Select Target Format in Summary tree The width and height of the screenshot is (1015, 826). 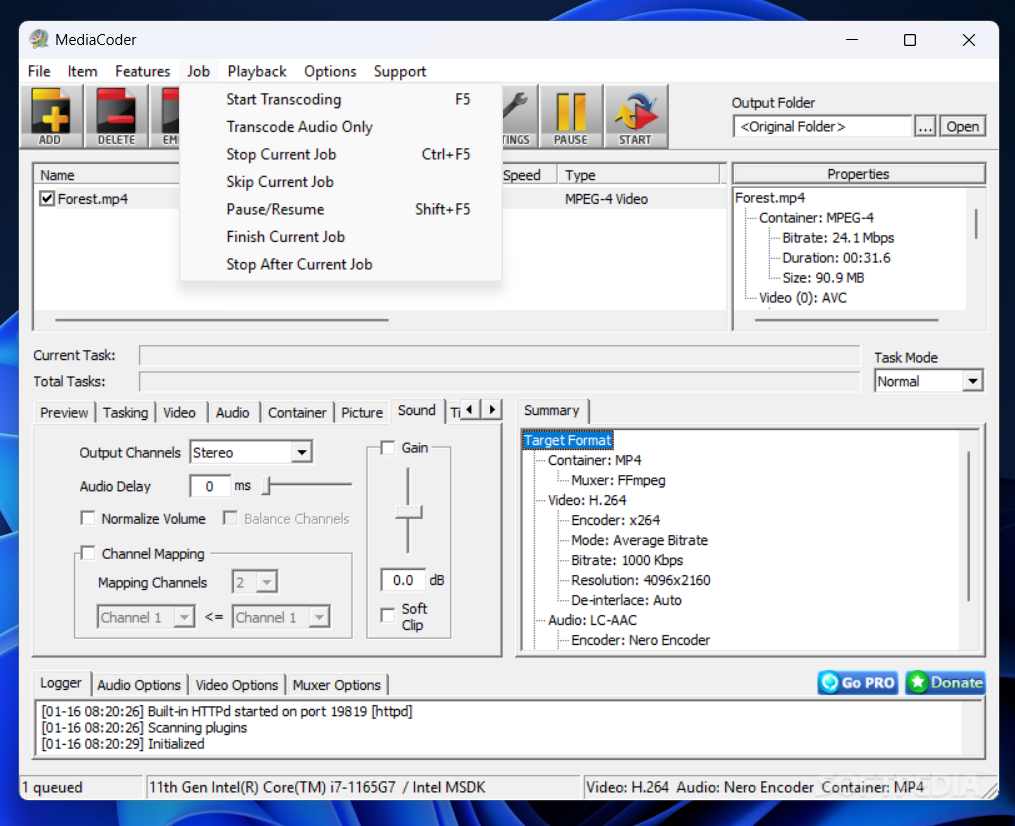(568, 440)
